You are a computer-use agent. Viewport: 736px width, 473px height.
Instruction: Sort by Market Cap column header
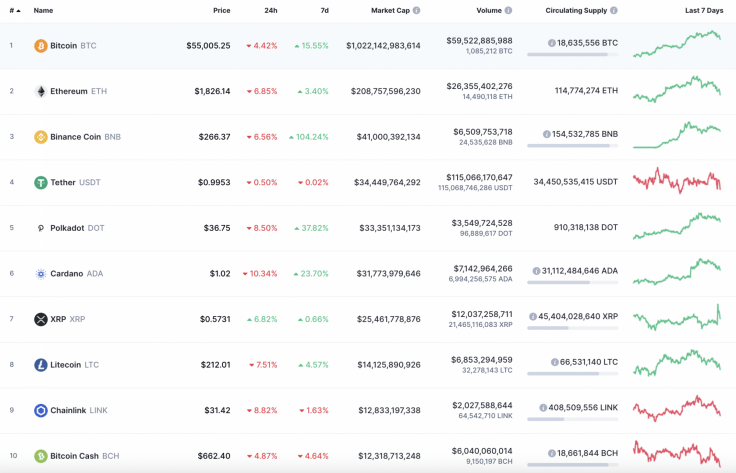[390, 10]
